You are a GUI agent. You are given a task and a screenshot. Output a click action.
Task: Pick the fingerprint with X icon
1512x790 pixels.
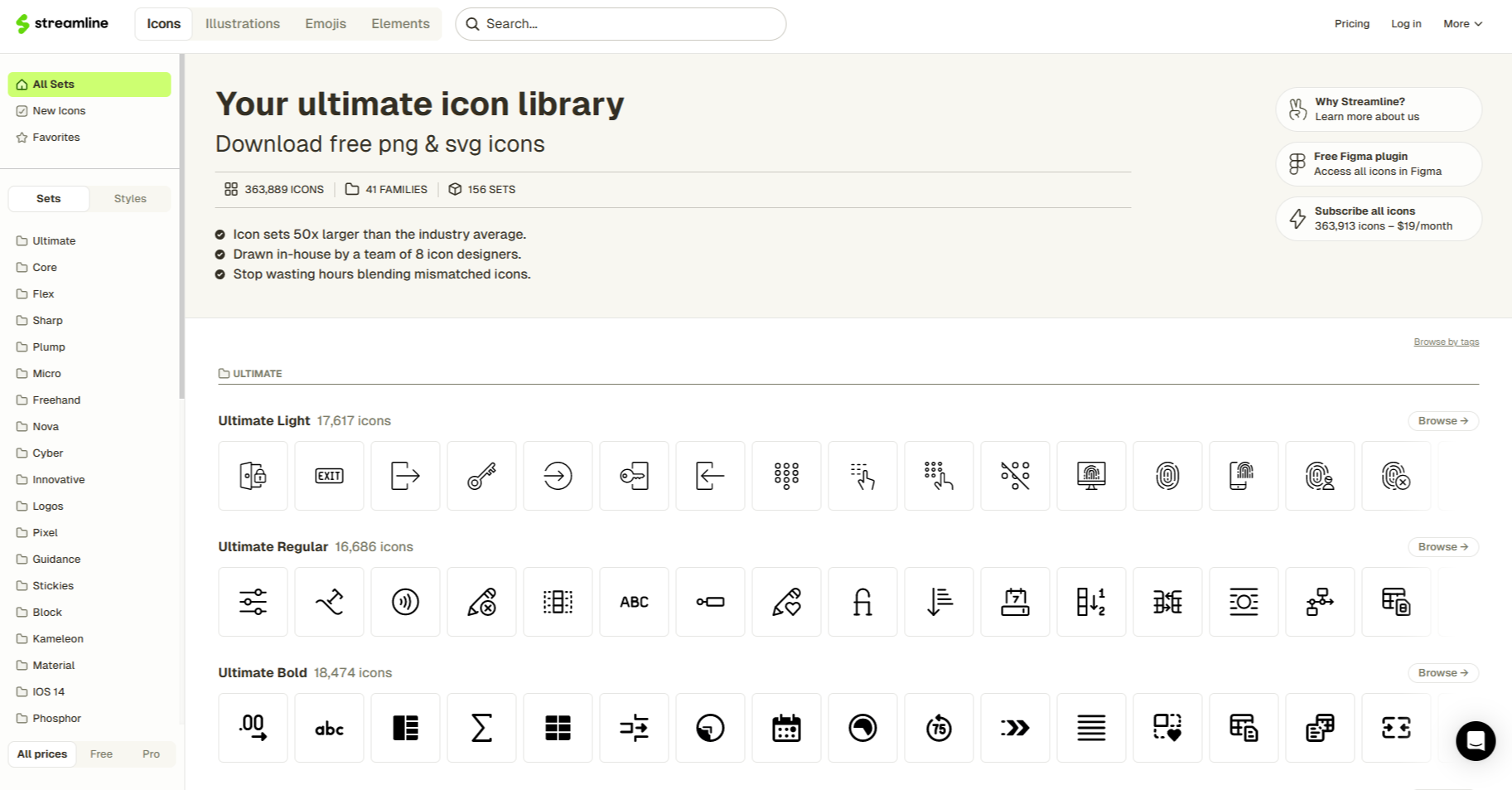[1396, 476]
